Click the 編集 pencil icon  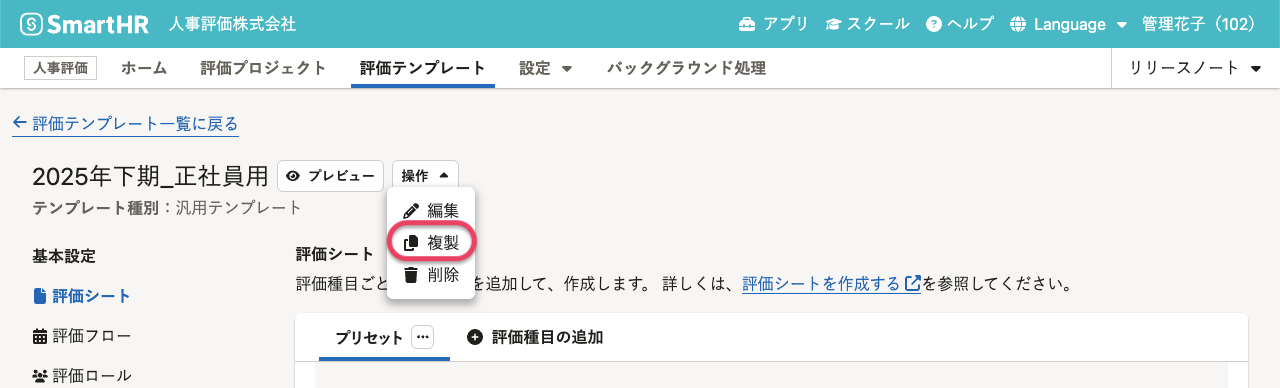click(410, 211)
